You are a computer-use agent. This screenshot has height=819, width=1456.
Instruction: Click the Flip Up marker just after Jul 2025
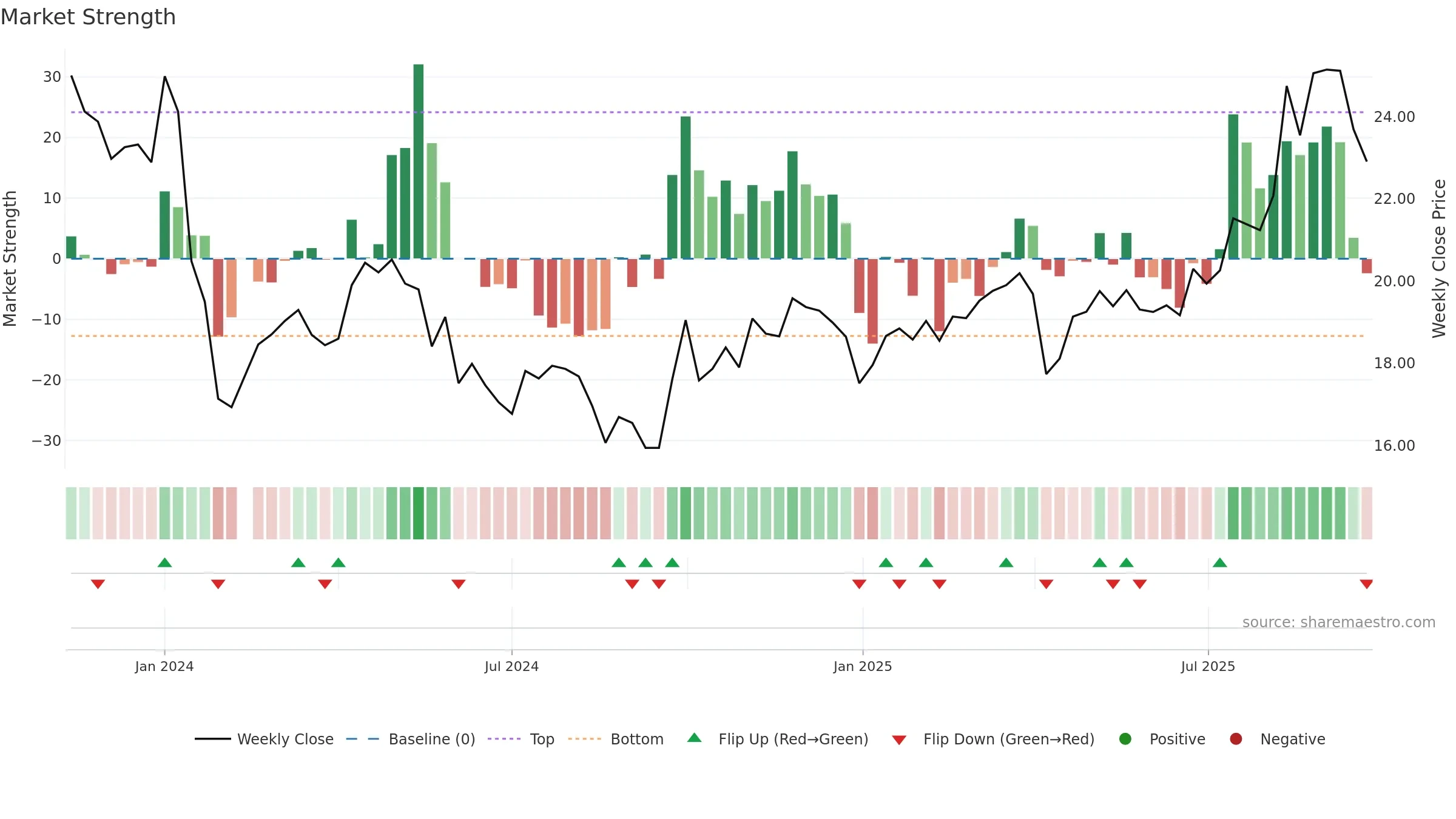coord(1220,562)
